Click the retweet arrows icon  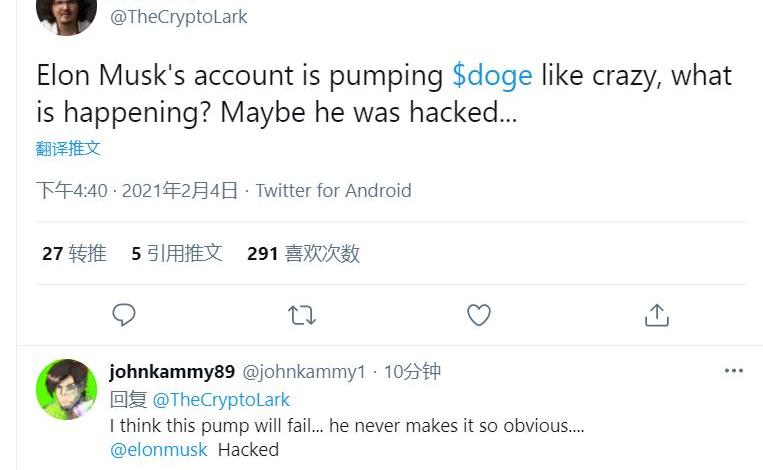coord(301,316)
